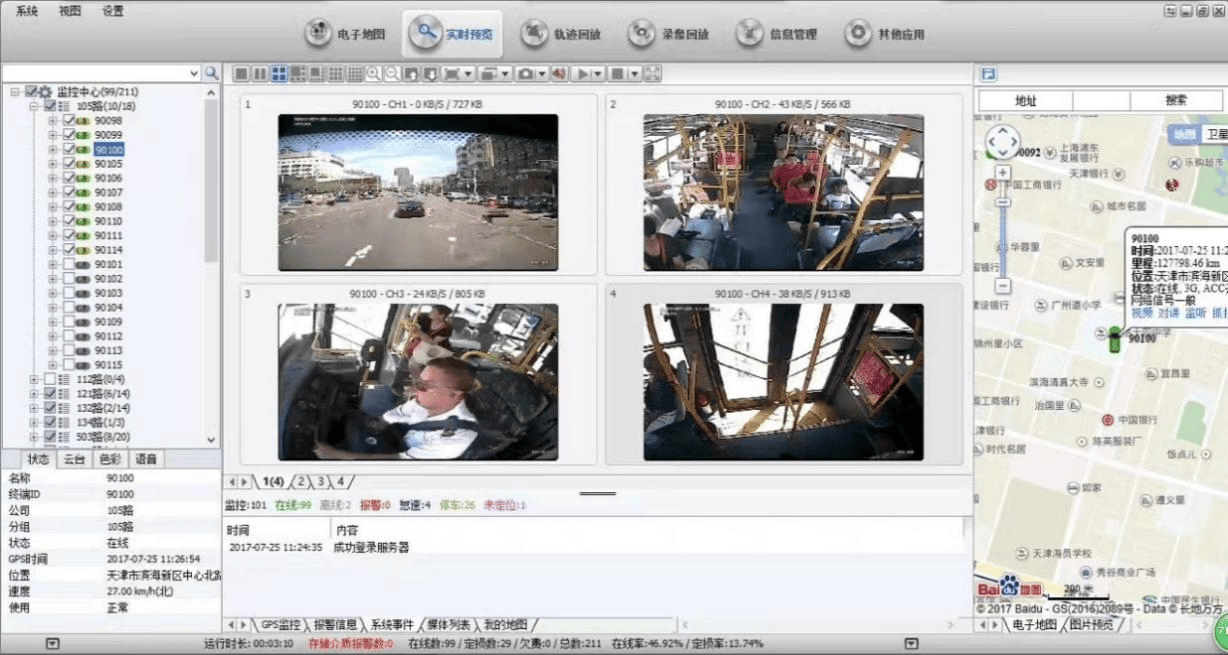
Task: Open the device search dropdown arrow
Action: tap(194, 73)
